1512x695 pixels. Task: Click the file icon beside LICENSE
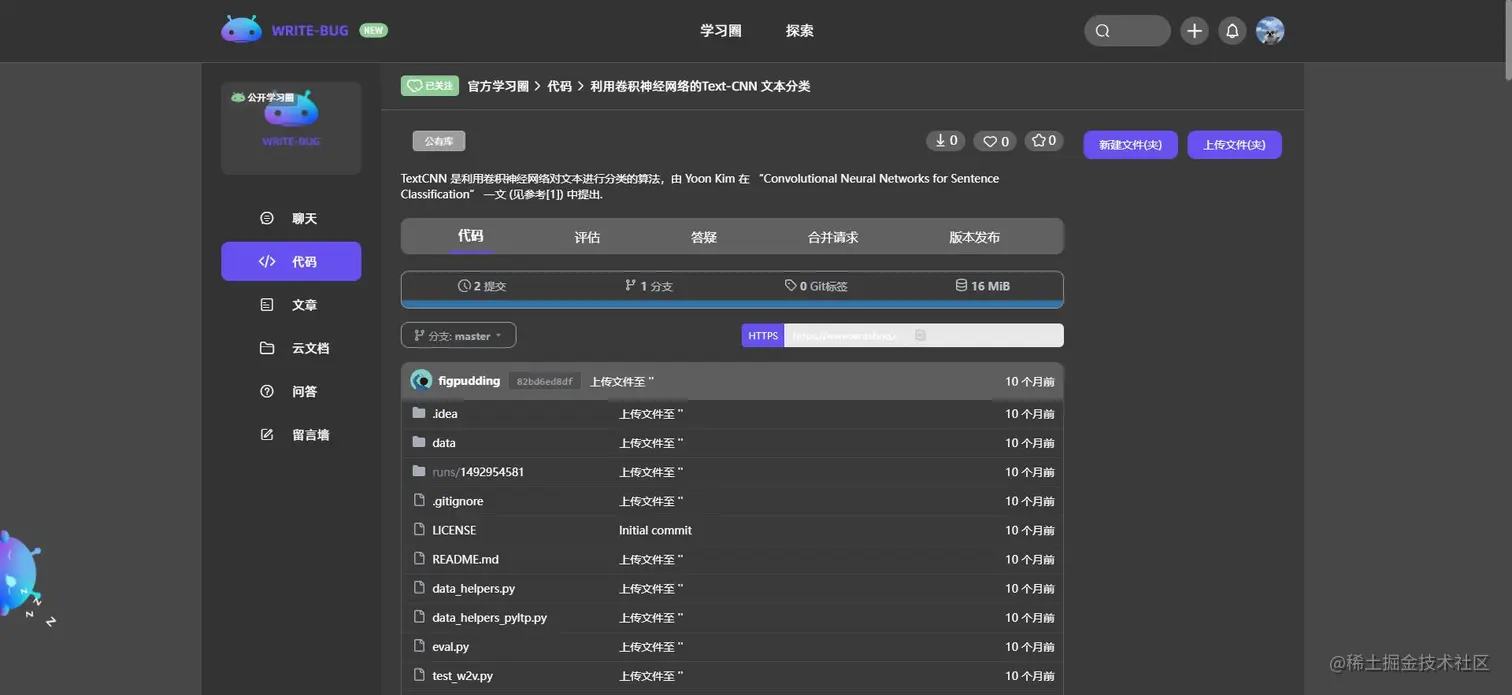click(420, 529)
